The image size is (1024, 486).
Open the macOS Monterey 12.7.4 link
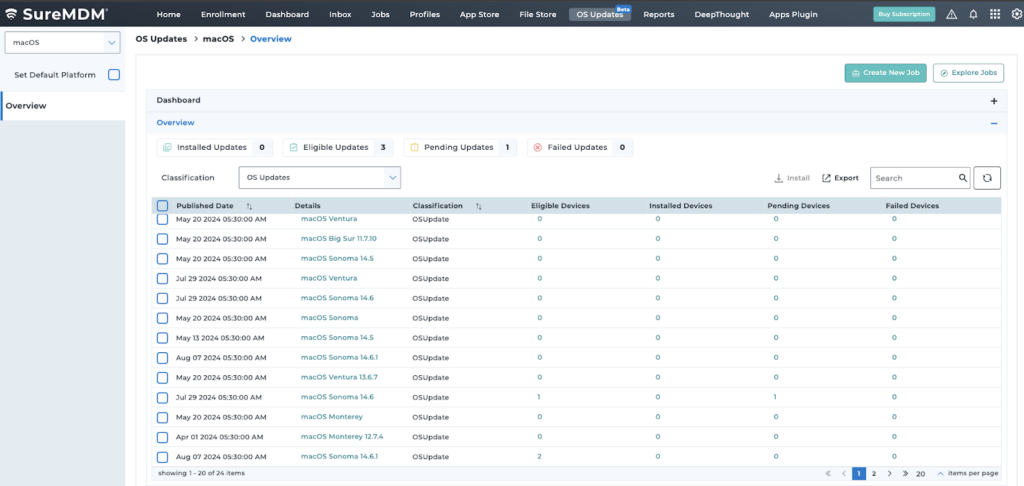click(342, 436)
